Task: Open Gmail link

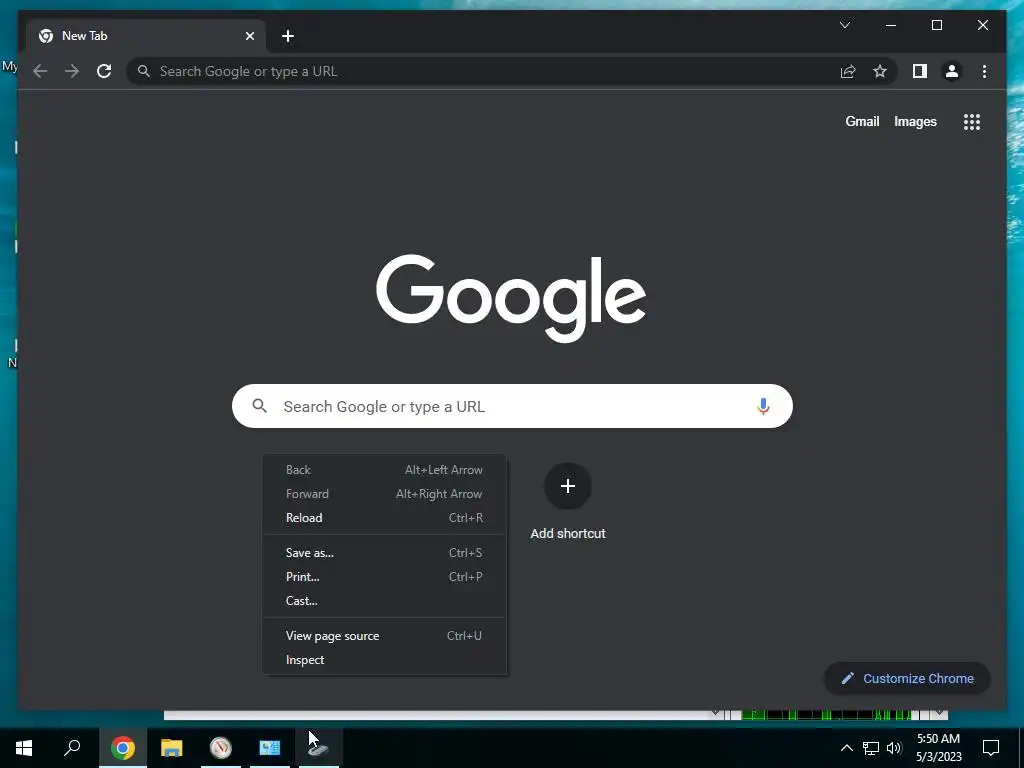Action: (862, 121)
